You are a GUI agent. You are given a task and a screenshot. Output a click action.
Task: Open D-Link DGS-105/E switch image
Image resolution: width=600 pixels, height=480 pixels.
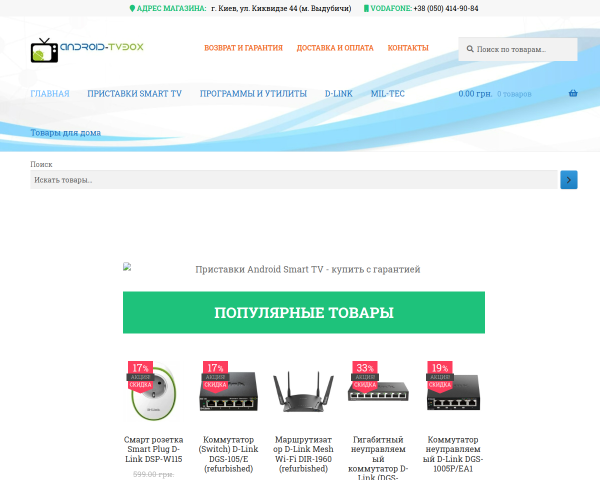coord(228,392)
